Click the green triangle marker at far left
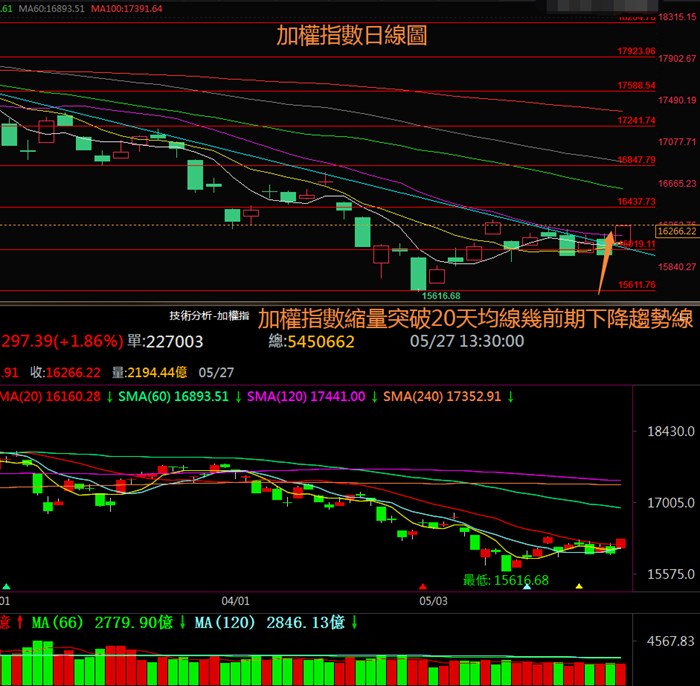This screenshot has width=700, height=686. [7, 586]
